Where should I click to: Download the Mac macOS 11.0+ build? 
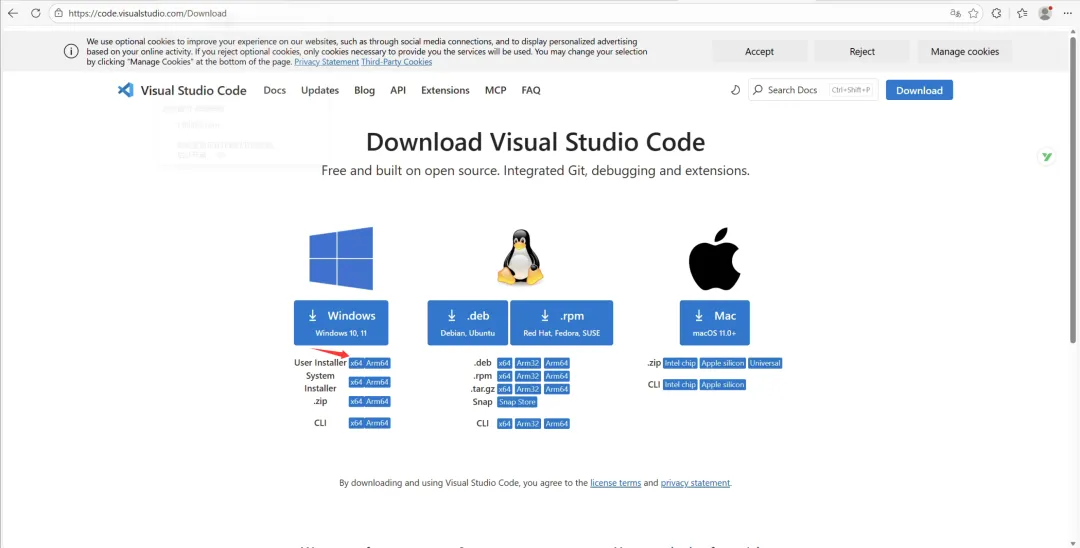coord(714,322)
